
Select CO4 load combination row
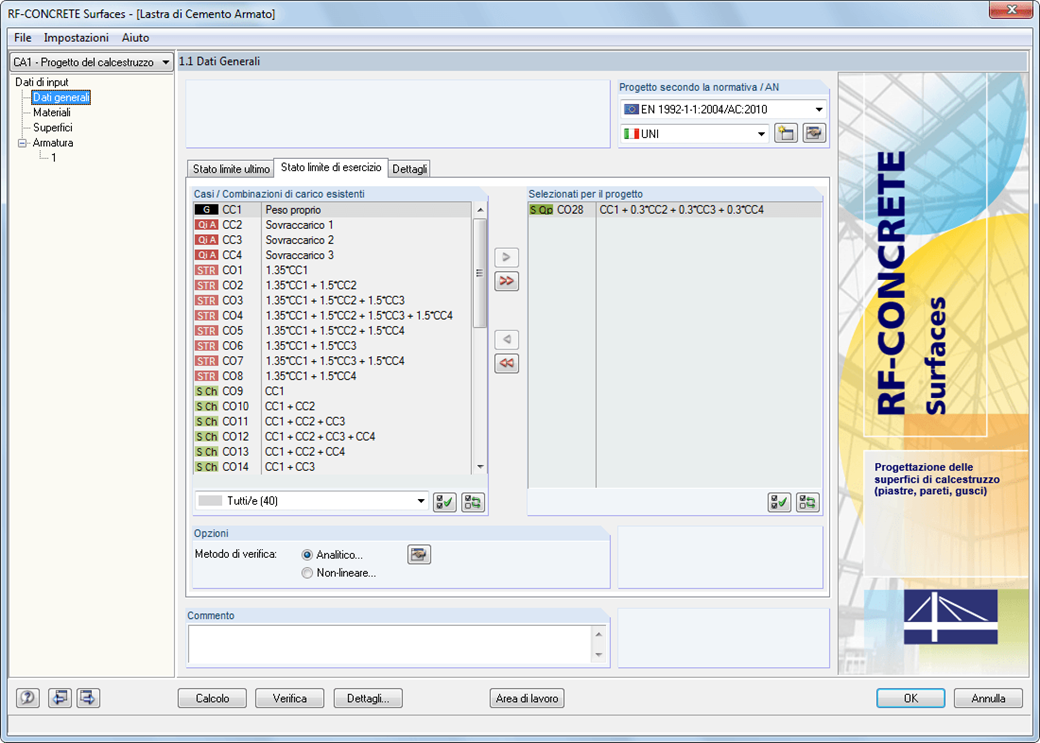332,316
